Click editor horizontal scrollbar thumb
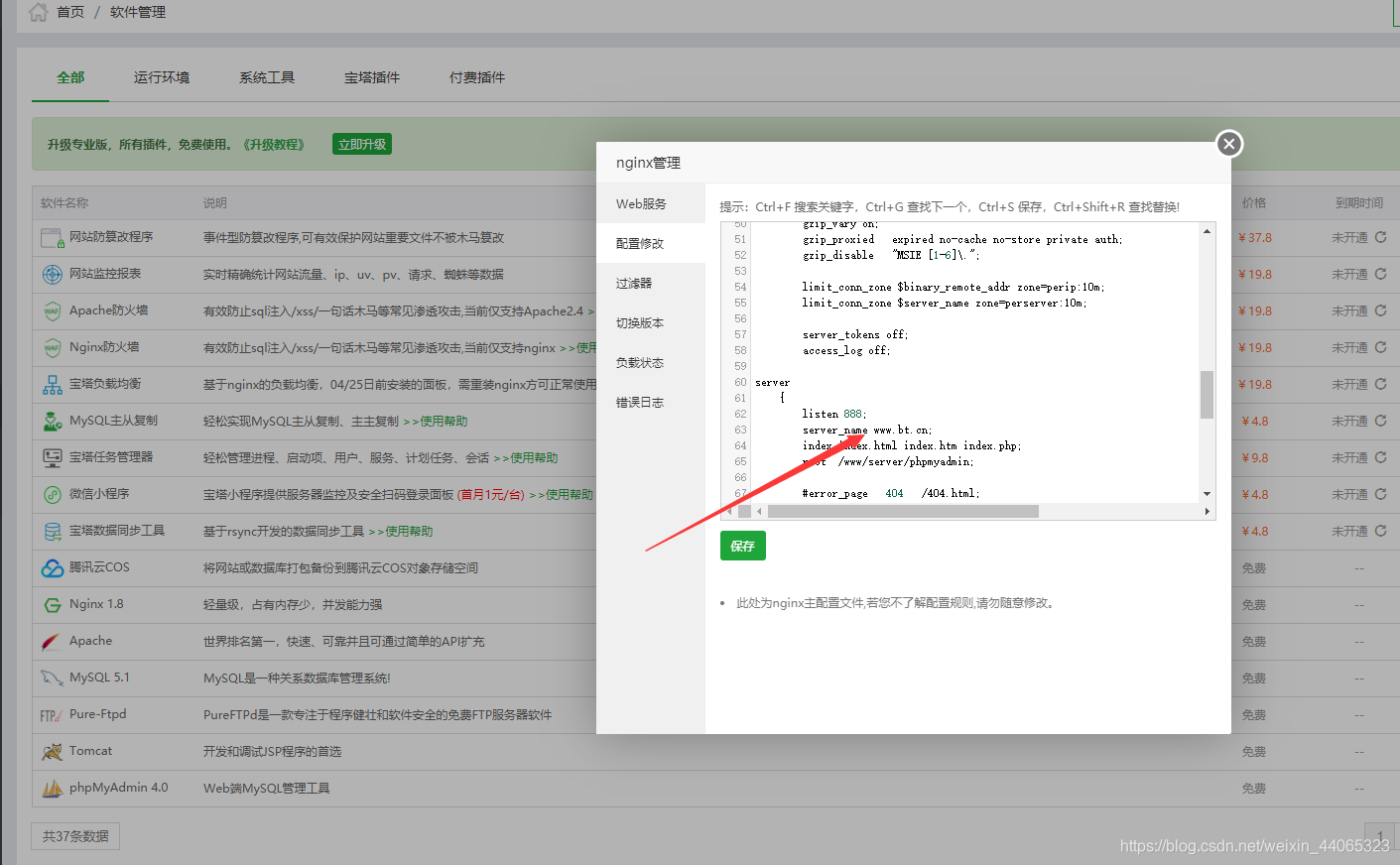The image size is (1400, 865). [903, 512]
